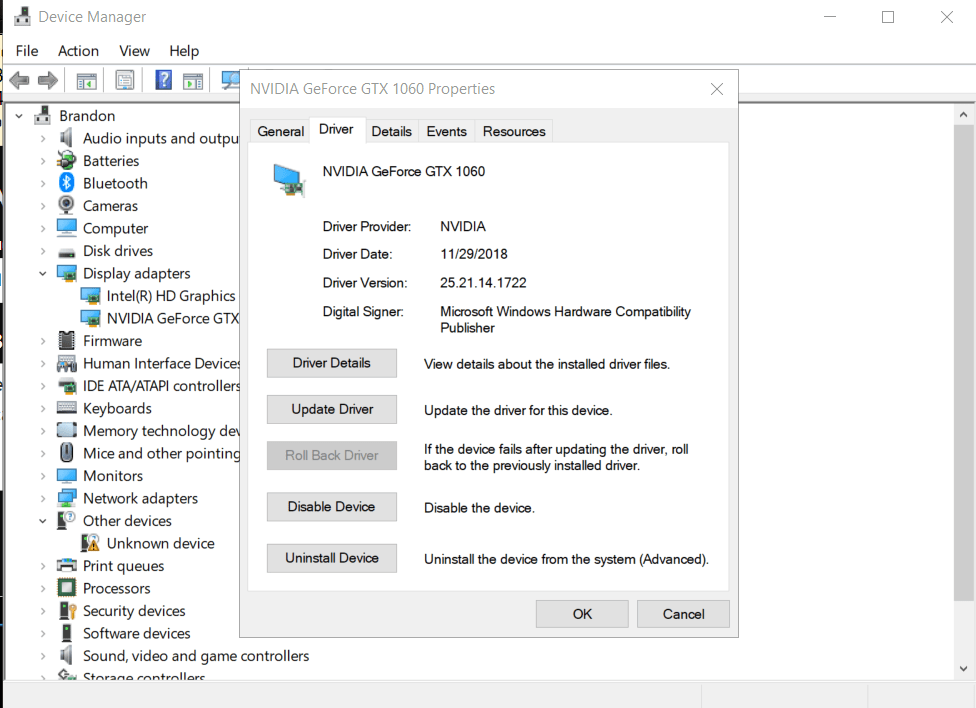
Task: Click the Disable Device button
Action: click(332, 507)
